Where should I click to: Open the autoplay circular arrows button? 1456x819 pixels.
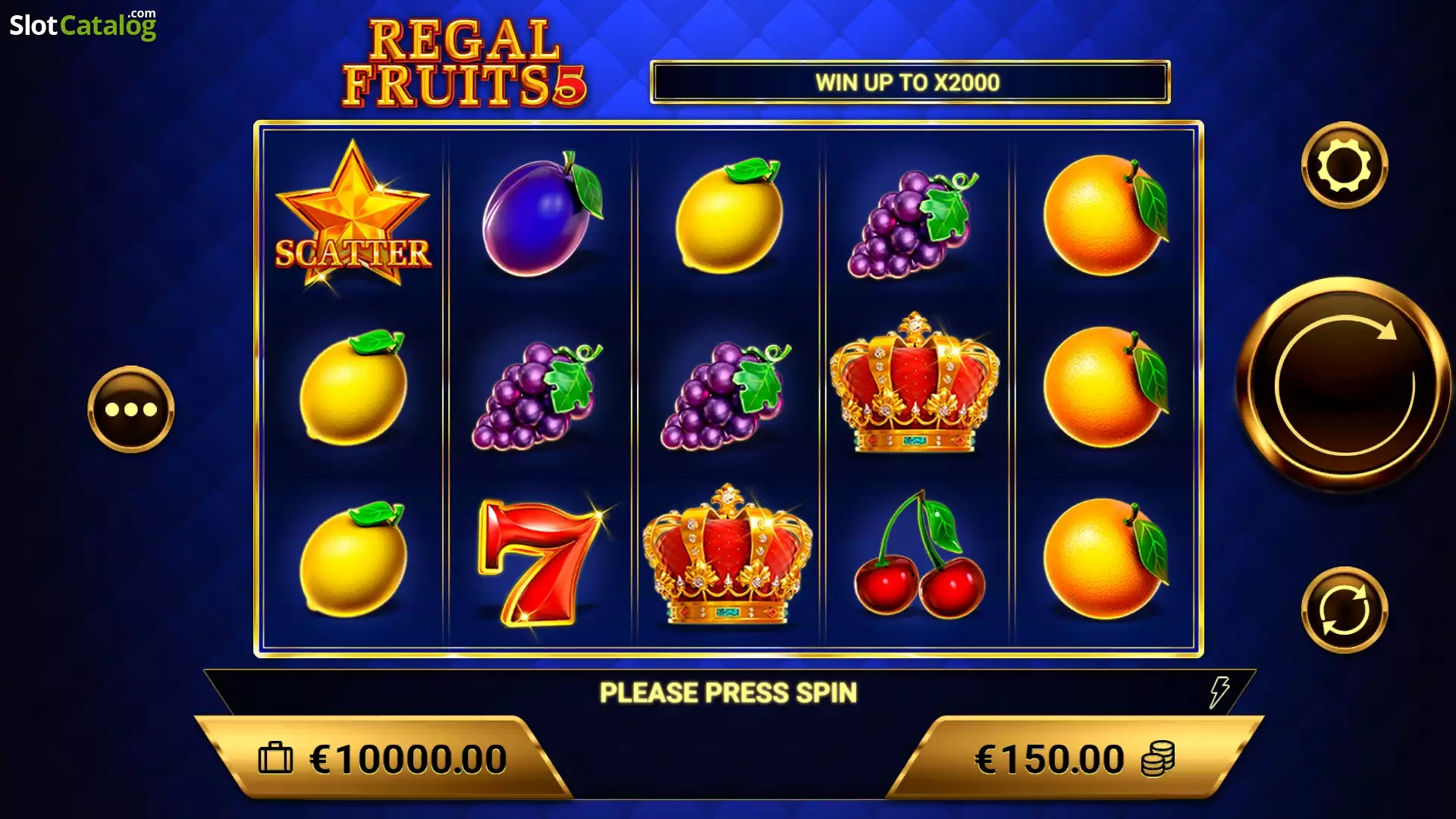tap(1345, 610)
